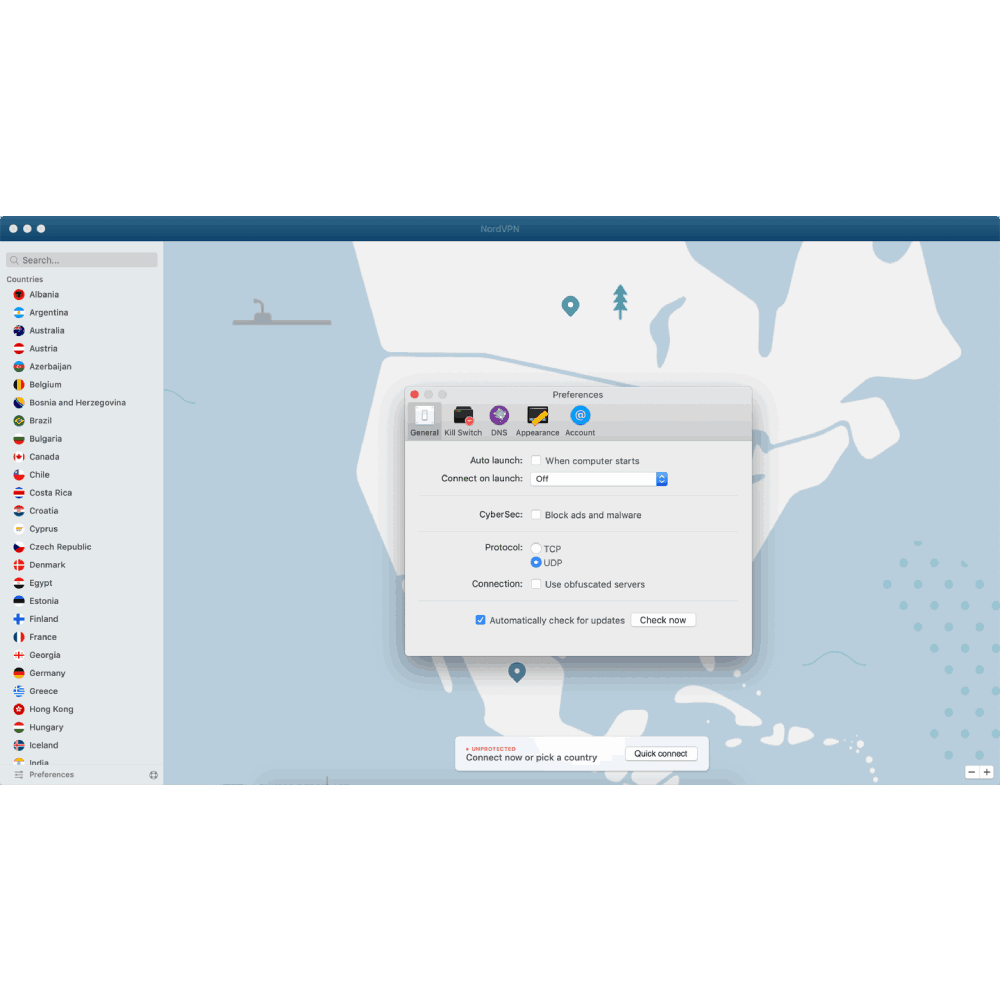Click the Egypt flag icon
The image size is (1000, 1000).
pyautogui.click(x=19, y=583)
